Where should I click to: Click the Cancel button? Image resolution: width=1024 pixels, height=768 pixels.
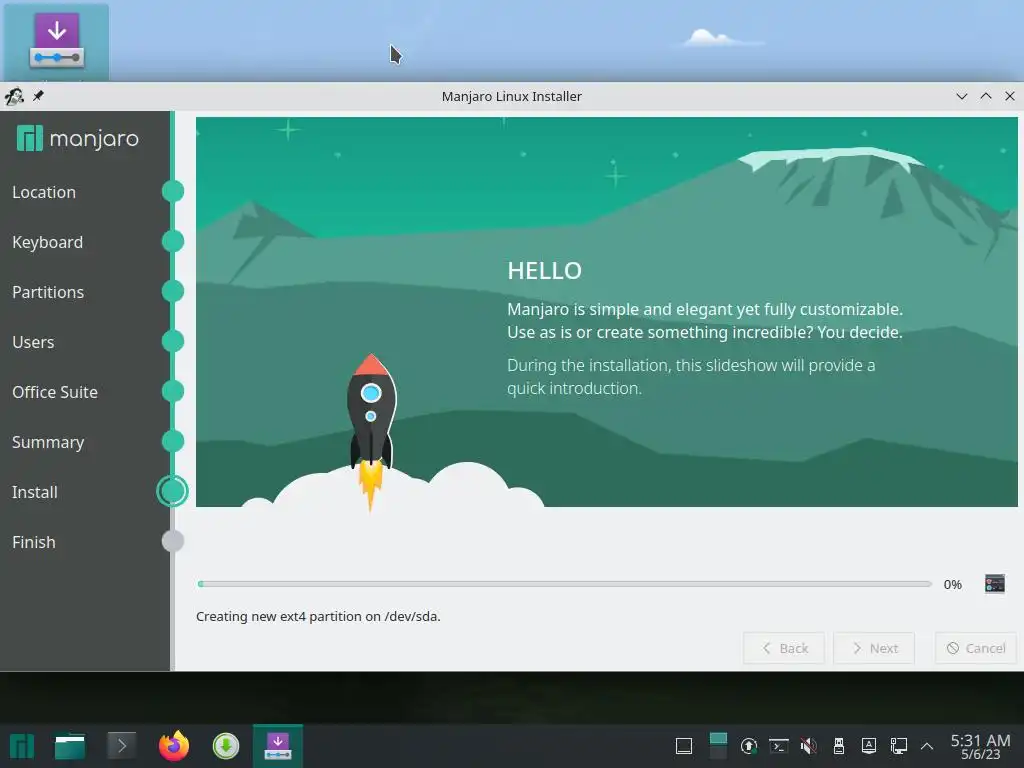point(976,648)
